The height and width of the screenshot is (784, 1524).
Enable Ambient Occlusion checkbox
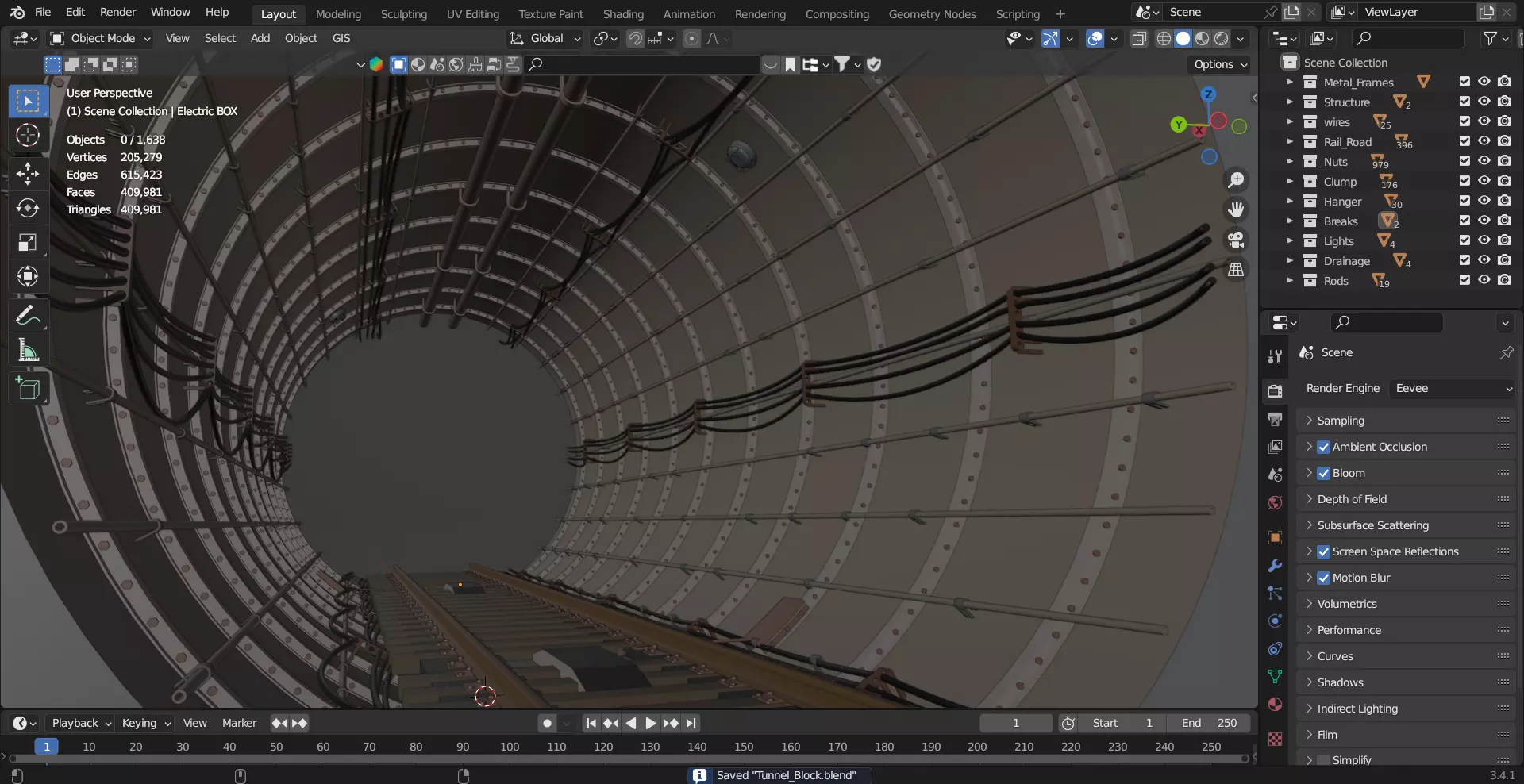click(x=1323, y=447)
